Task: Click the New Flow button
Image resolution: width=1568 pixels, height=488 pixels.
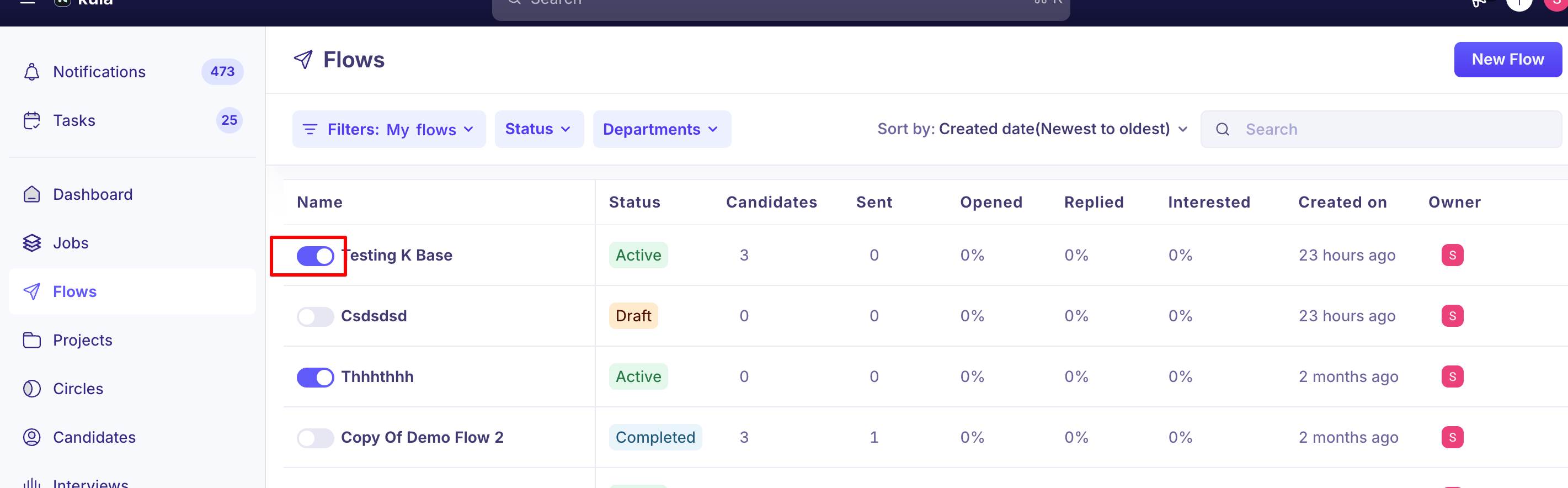Action: point(1507,60)
